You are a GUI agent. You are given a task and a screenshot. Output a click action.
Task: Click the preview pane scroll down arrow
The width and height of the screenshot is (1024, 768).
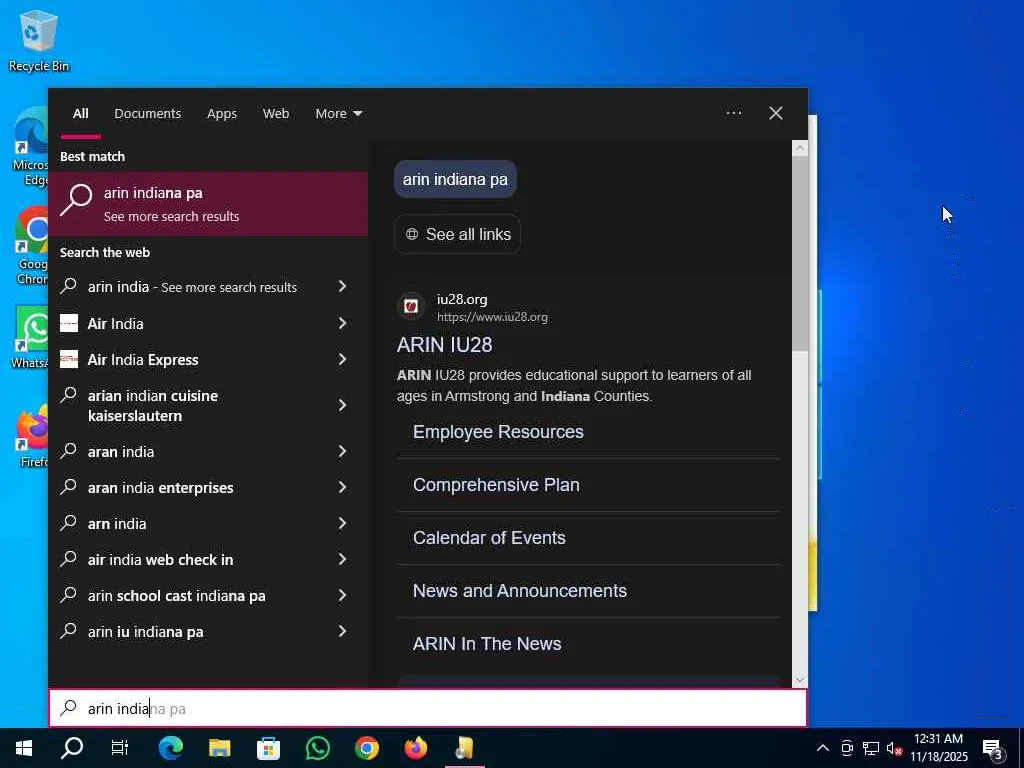800,680
